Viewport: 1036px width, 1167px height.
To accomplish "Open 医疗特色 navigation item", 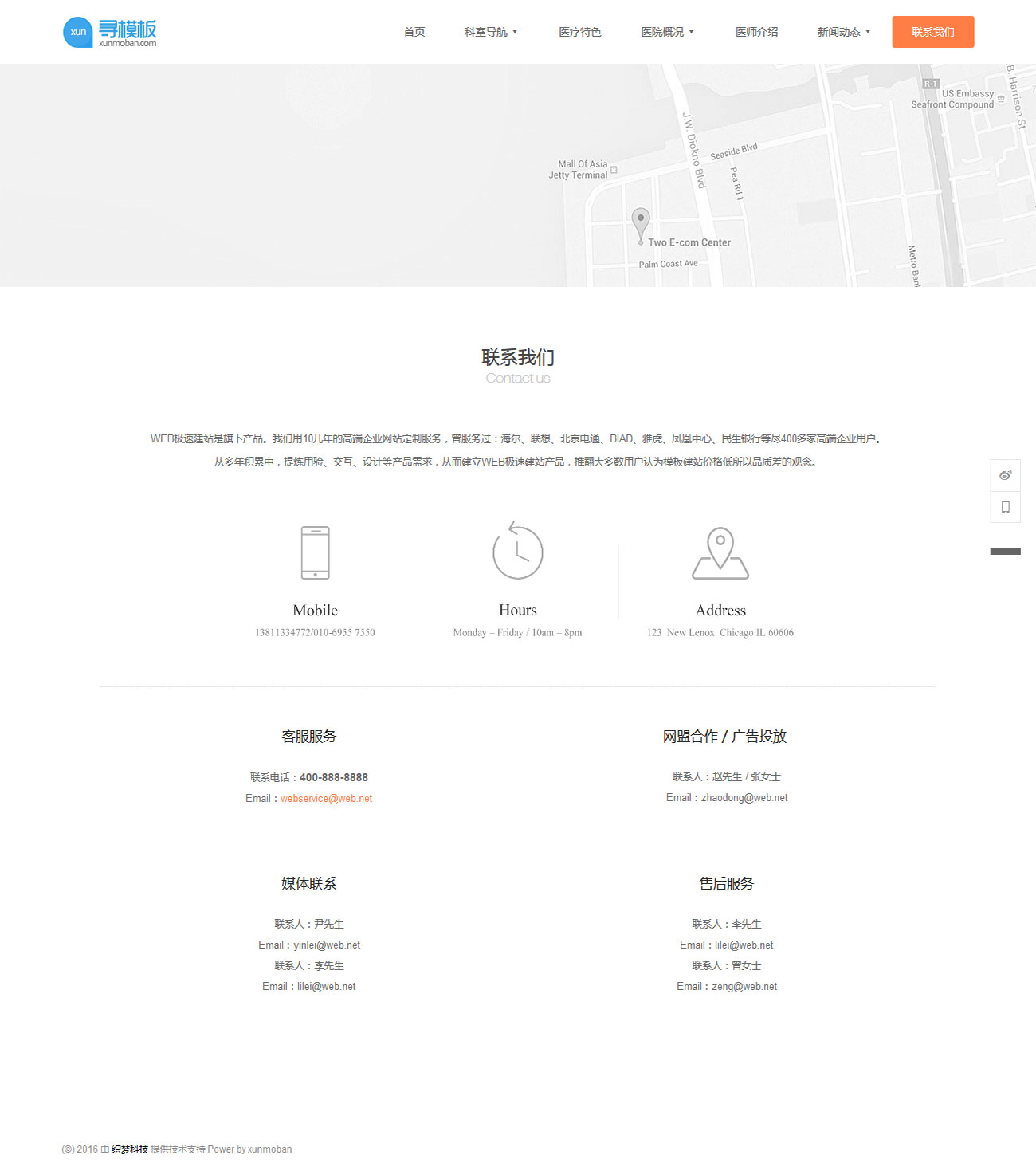I will tap(579, 32).
